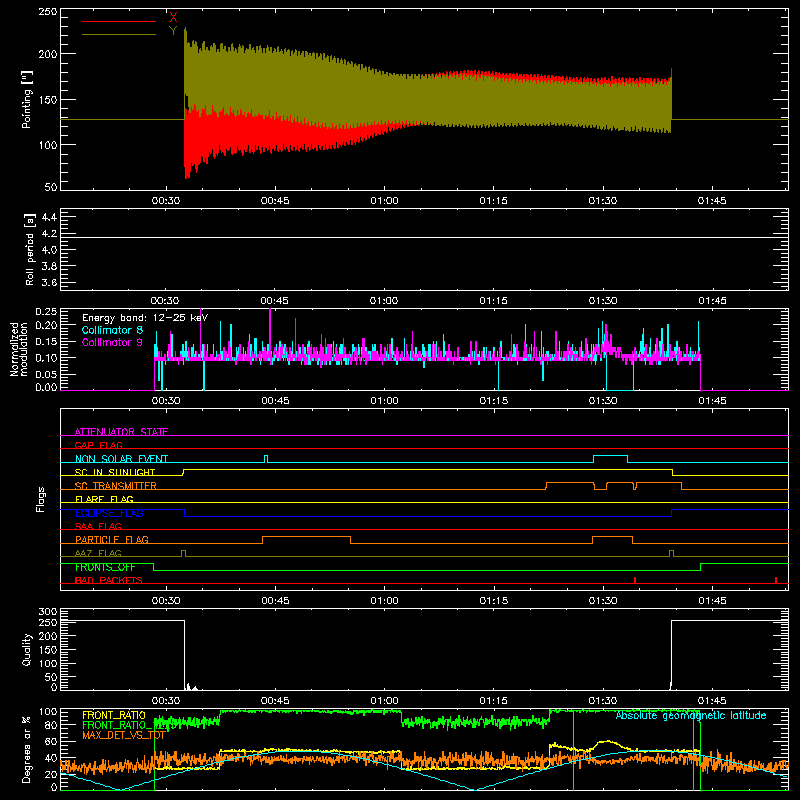Image resolution: width=800 pixels, height=800 pixels.
Task: Select the ATTENUATOR_STATE flag label
Action: (121, 432)
